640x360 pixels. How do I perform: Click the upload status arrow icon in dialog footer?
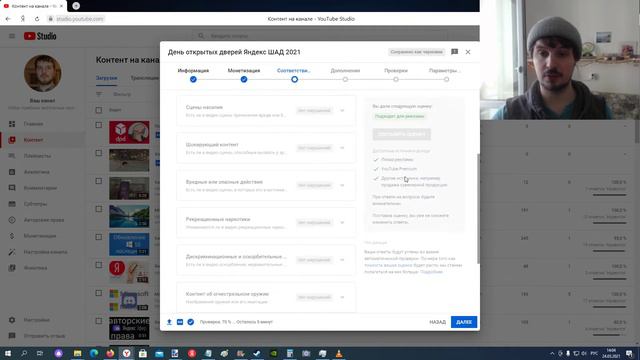(x=169, y=322)
